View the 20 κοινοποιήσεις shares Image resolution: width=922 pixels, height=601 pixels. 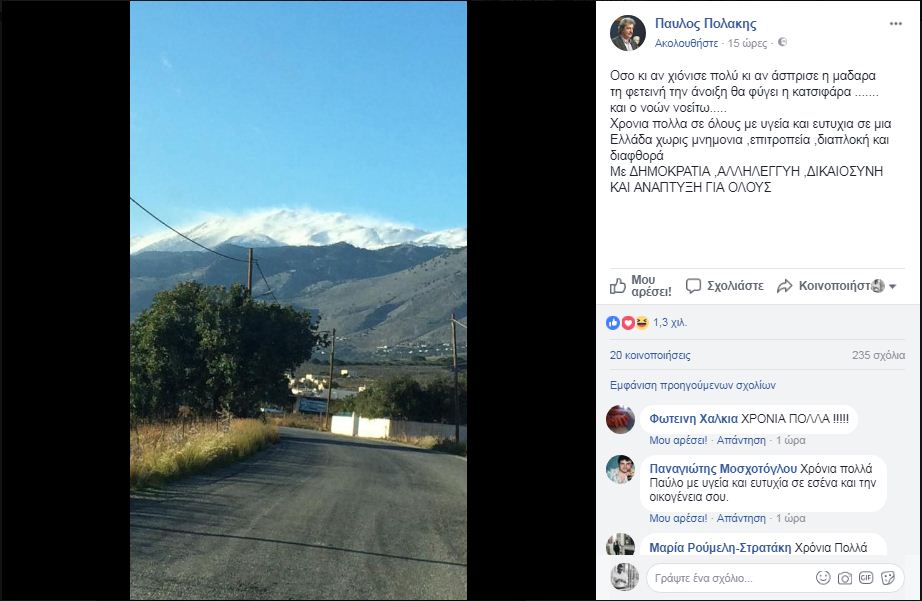tap(650, 355)
